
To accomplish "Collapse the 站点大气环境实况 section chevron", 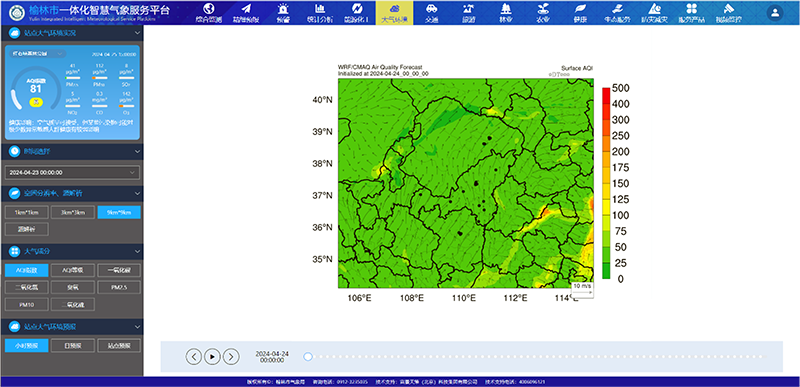I will pyautogui.click(x=137, y=33).
